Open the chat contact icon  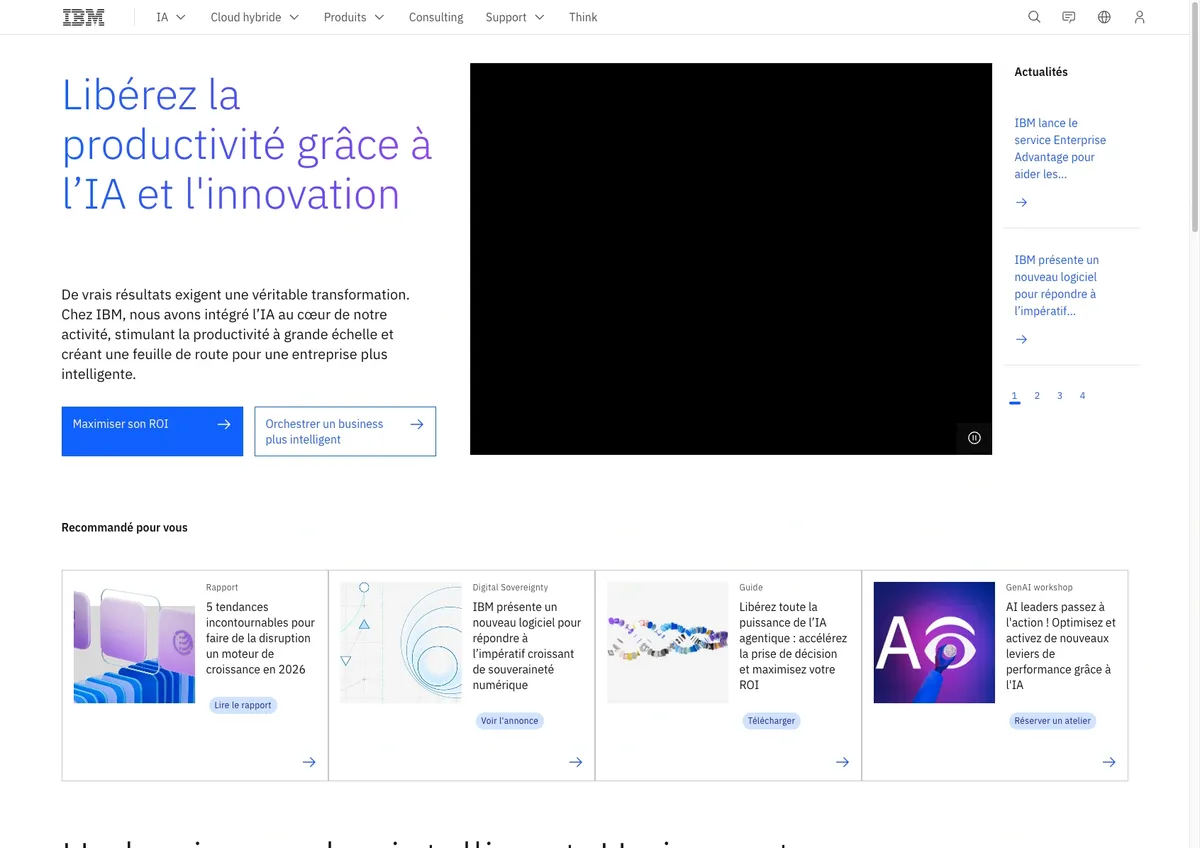pos(1069,17)
